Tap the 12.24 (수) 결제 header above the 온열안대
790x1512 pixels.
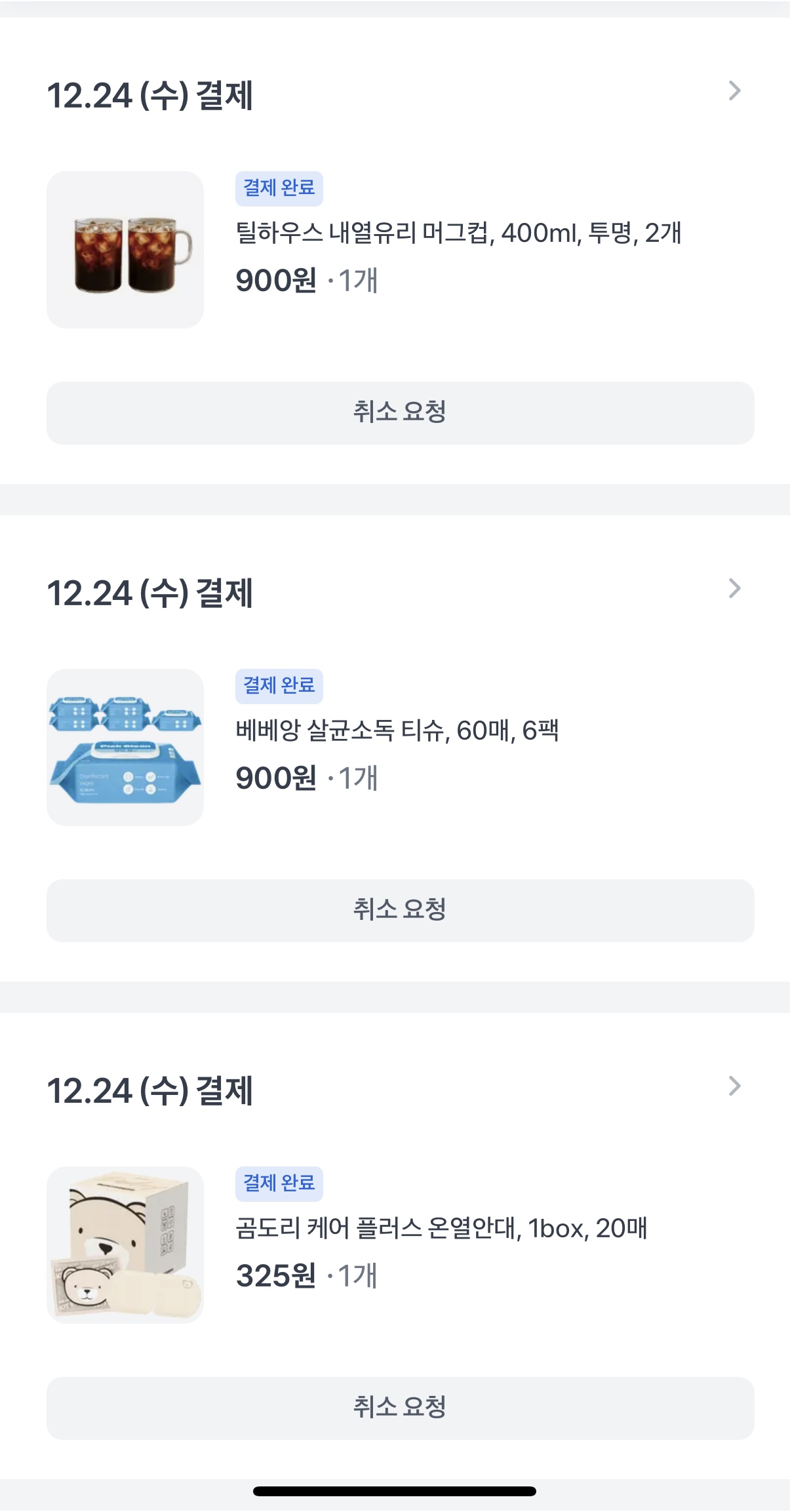pos(150,1091)
